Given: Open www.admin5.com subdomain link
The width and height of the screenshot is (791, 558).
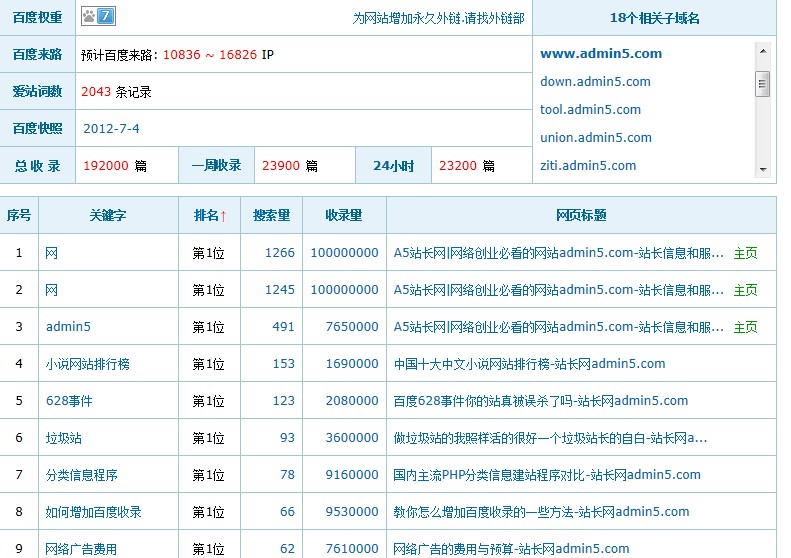Looking at the screenshot, I should (600, 54).
